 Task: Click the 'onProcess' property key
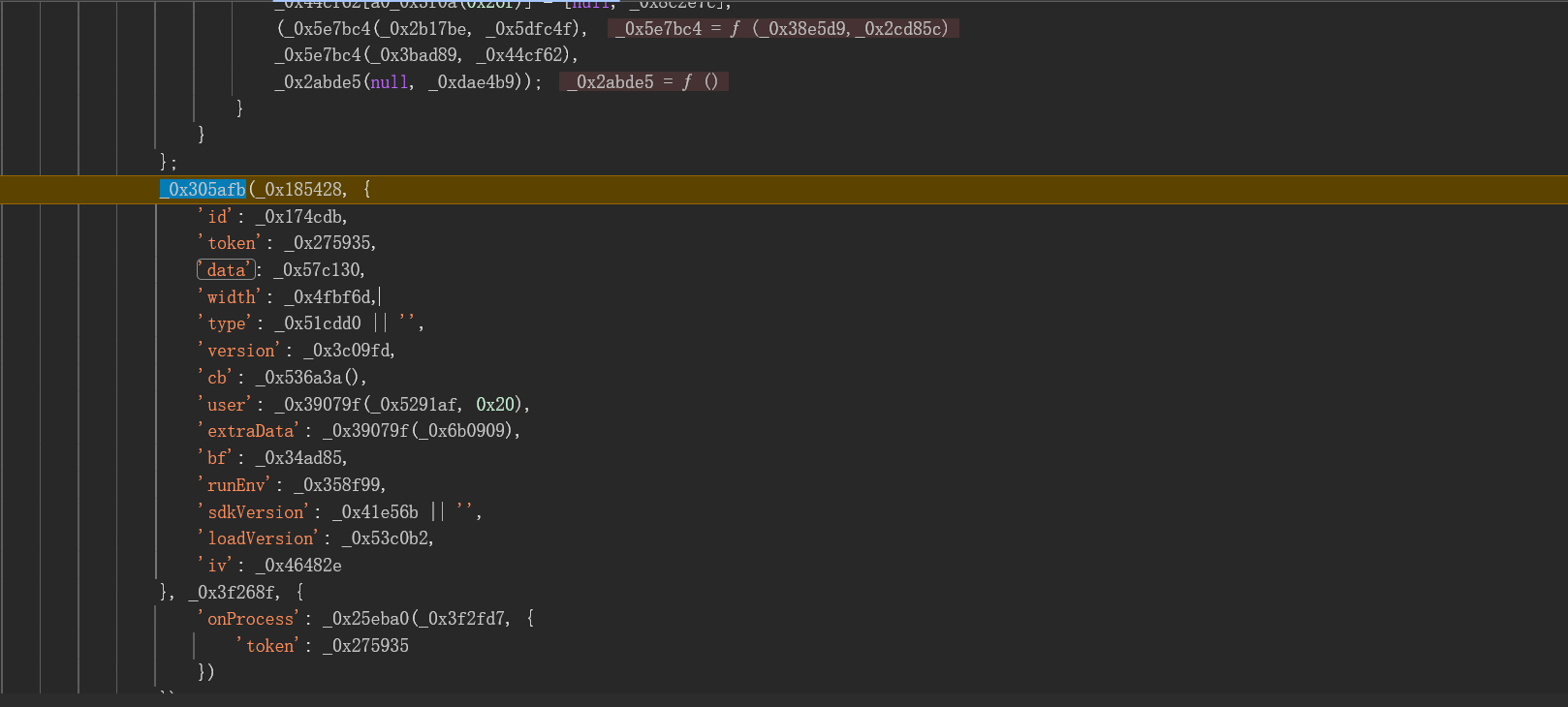click(x=250, y=619)
